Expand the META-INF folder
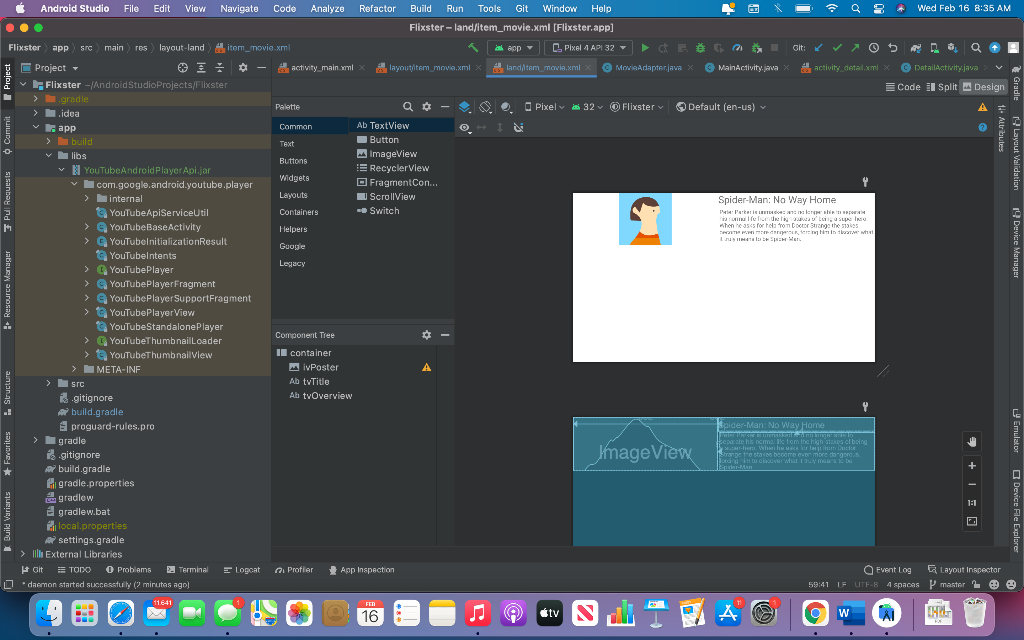 74,370
